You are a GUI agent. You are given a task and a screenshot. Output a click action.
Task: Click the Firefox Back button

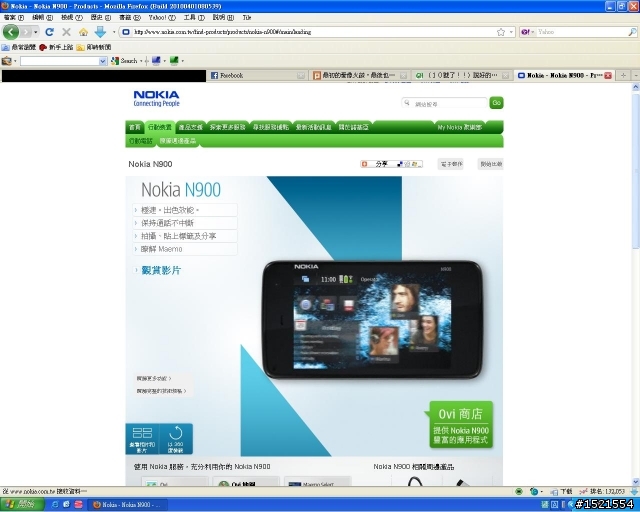[11, 32]
